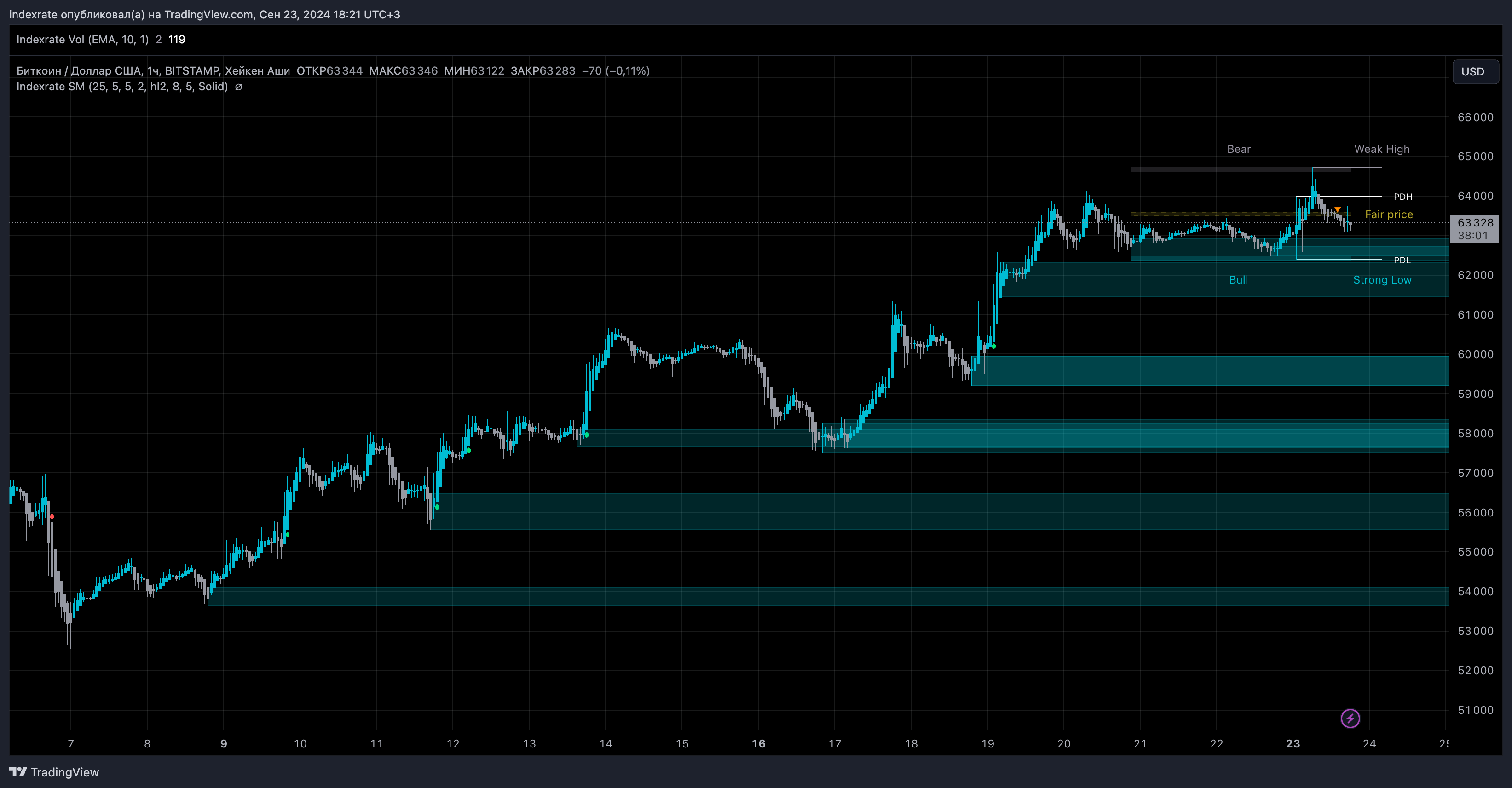Viewport: 1512px width, 788px height.
Task: Click the −70 (−0,11%) change value
Action: tap(616, 70)
